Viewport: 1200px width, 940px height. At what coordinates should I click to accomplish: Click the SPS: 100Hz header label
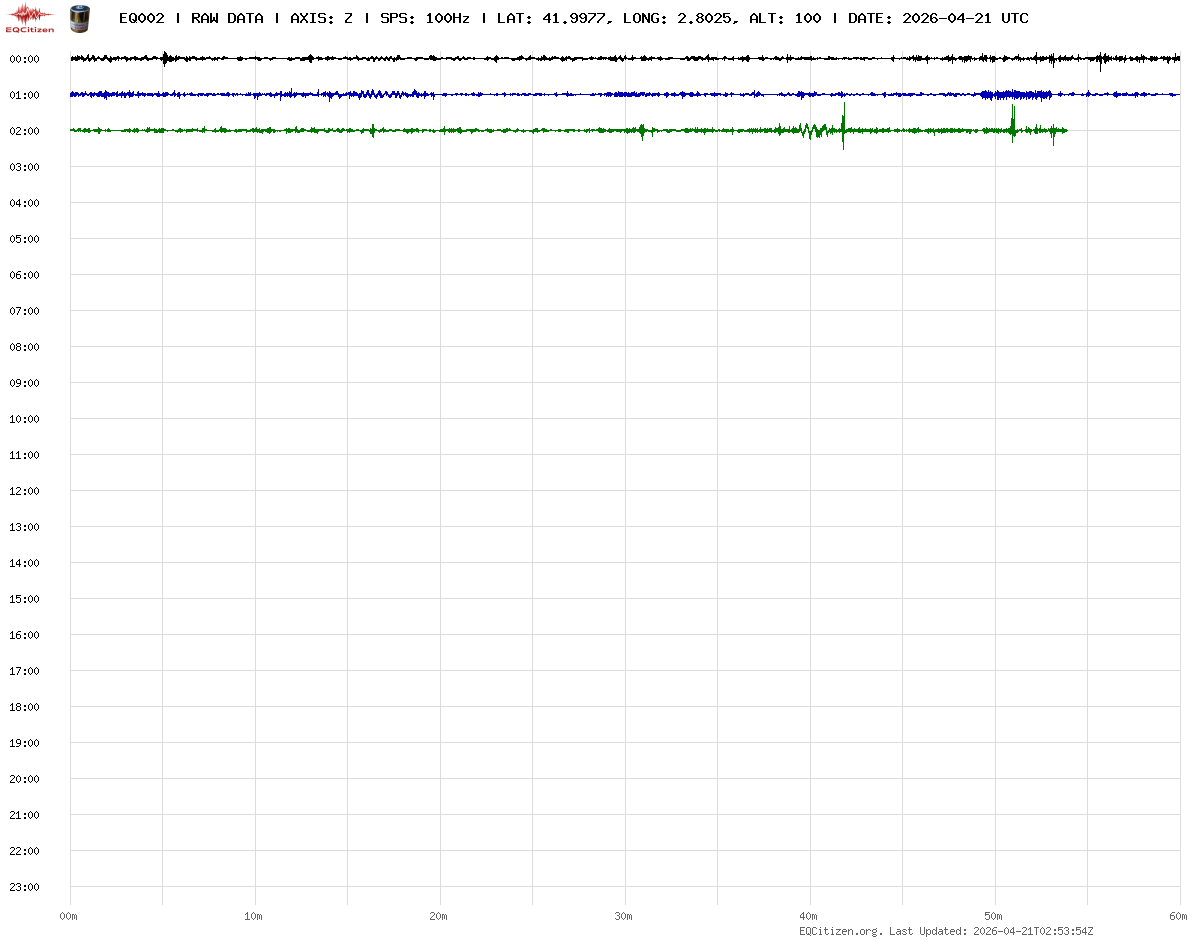tap(425, 18)
